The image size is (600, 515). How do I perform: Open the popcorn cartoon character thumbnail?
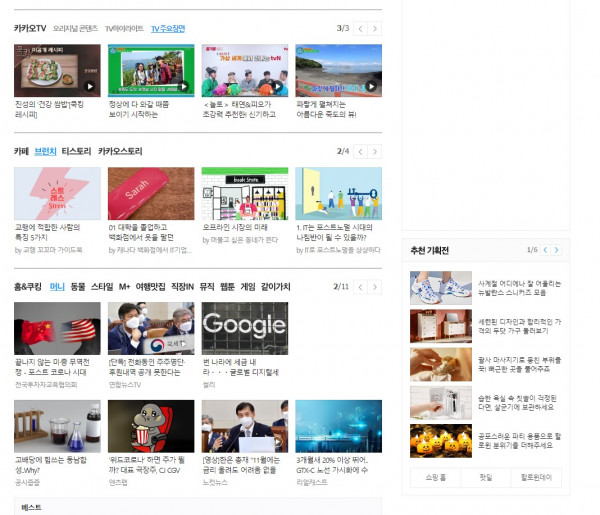click(151, 426)
